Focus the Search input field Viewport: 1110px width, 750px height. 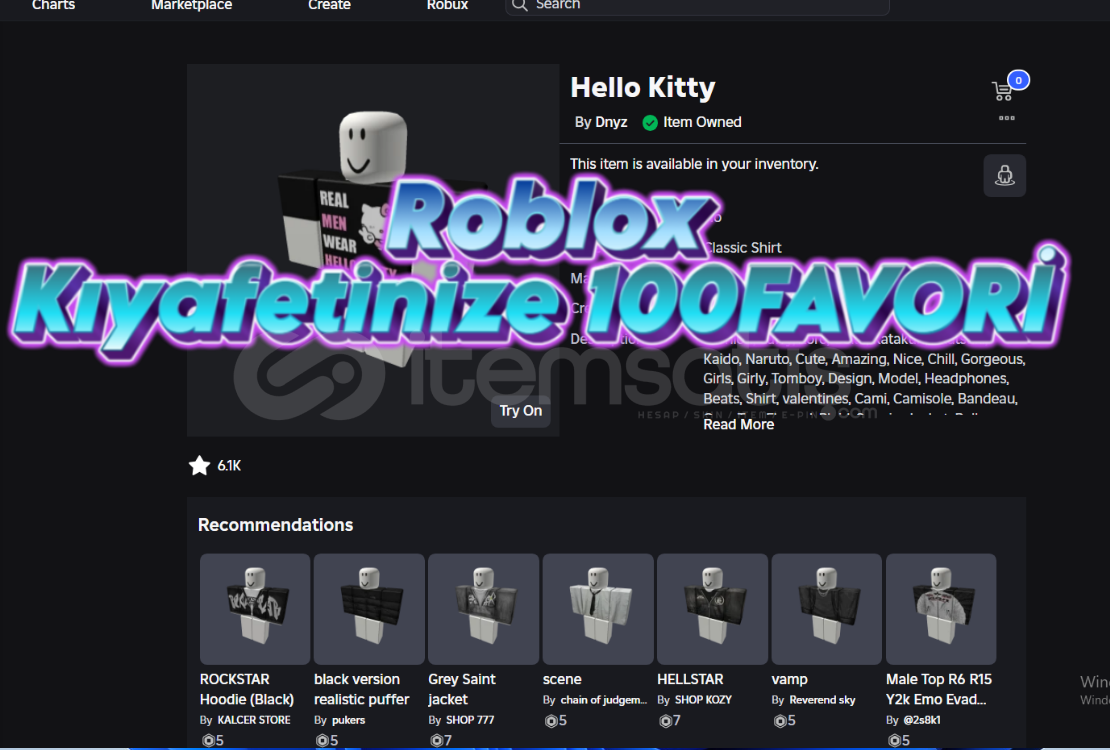697,6
